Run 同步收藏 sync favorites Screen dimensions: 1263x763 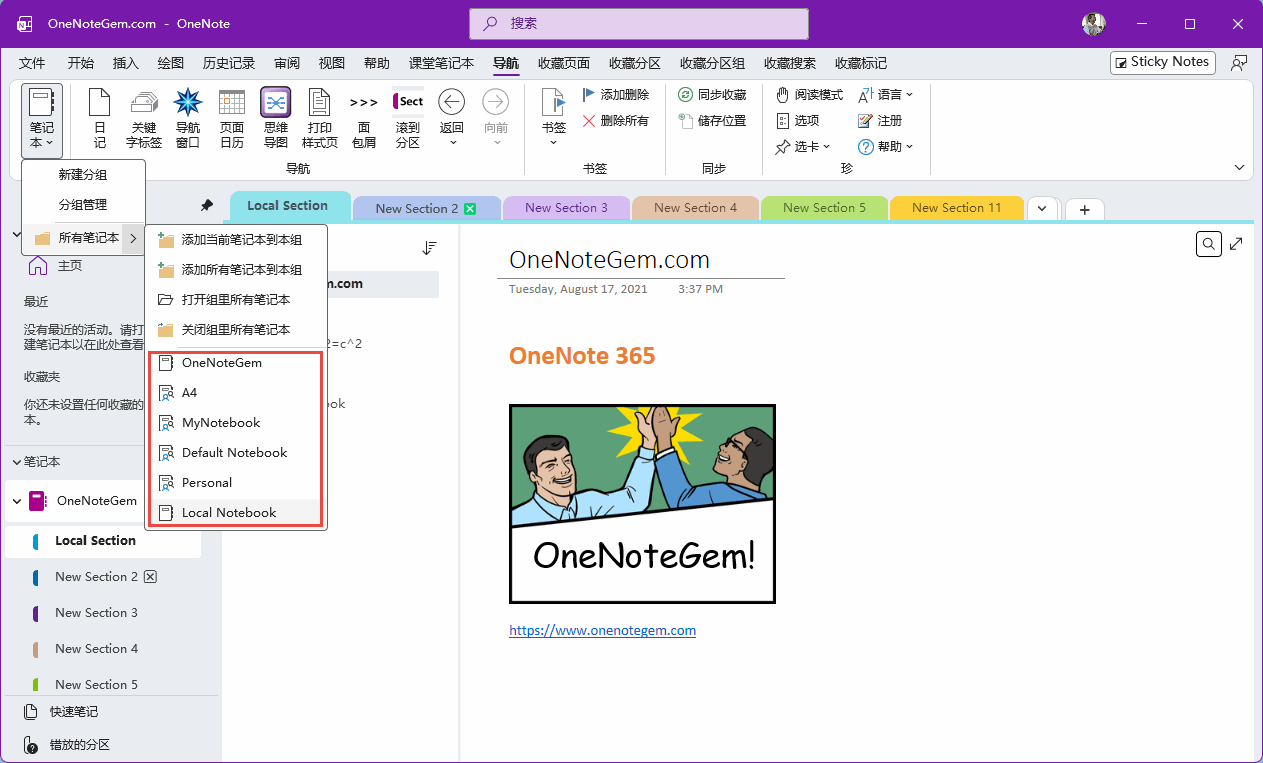pyautogui.click(x=712, y=95)
